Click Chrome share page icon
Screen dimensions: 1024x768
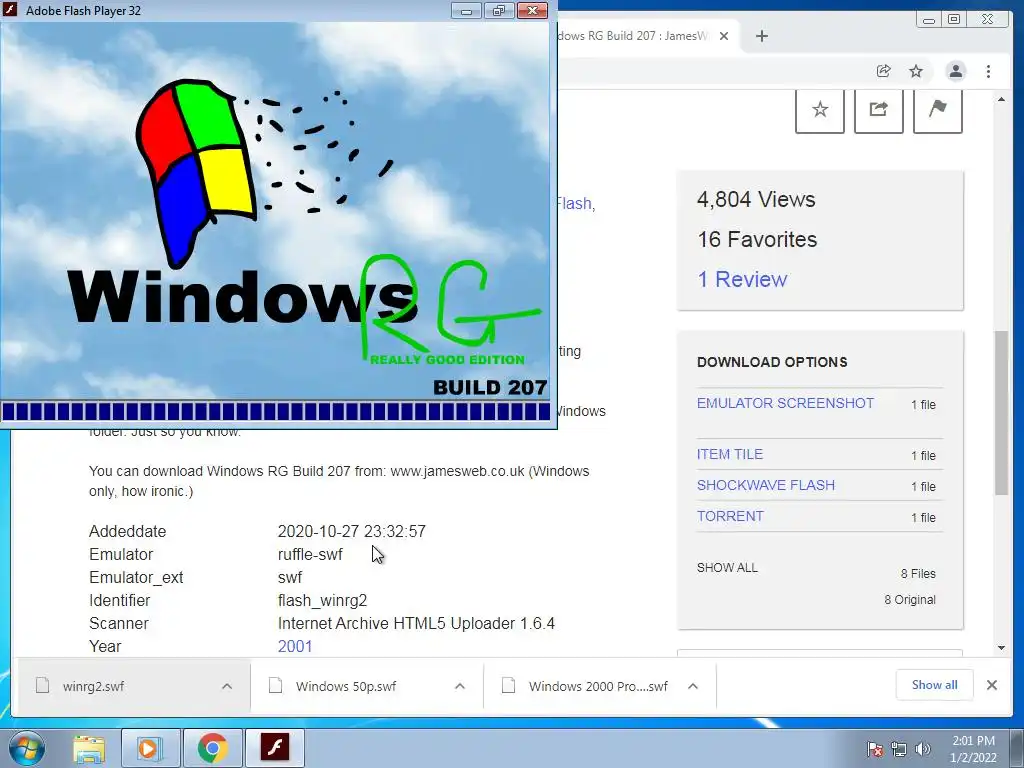point(883,71)
